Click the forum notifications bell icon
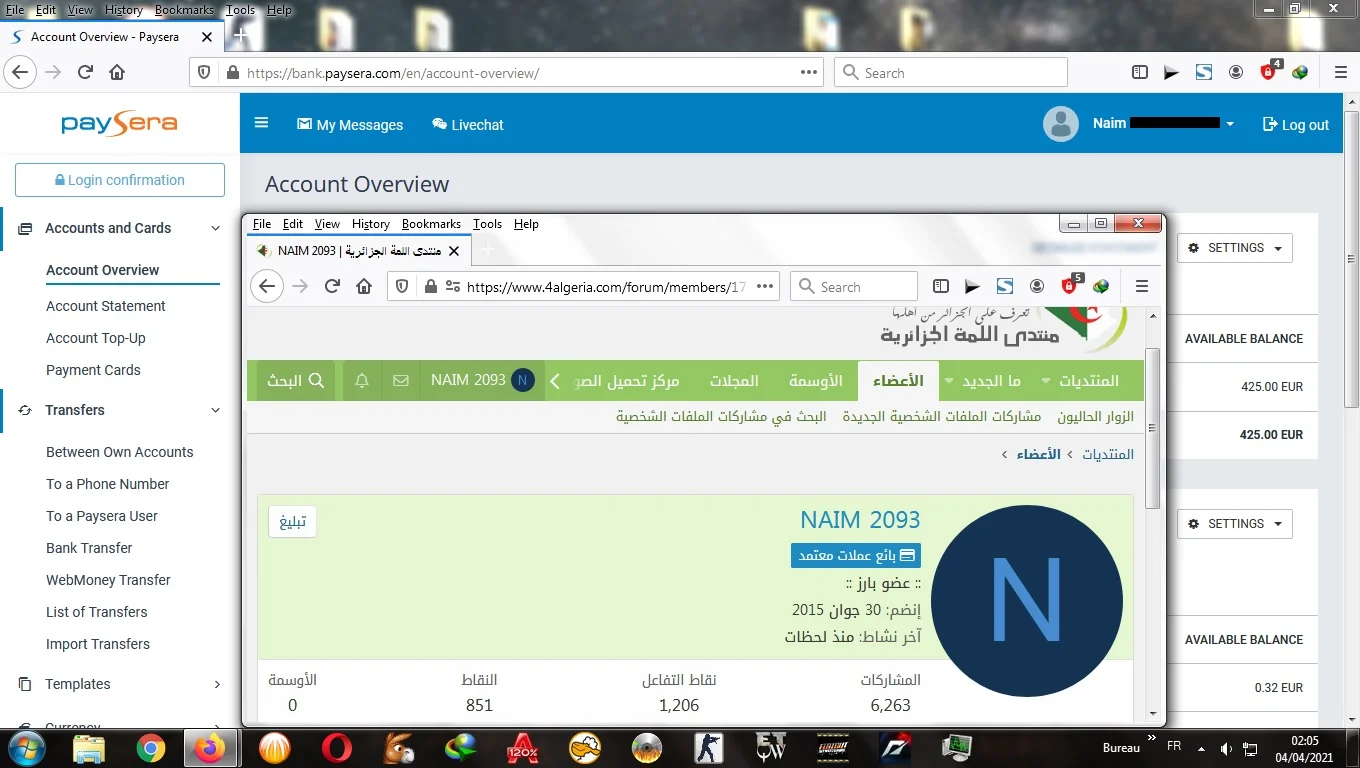 coord(362,381)
